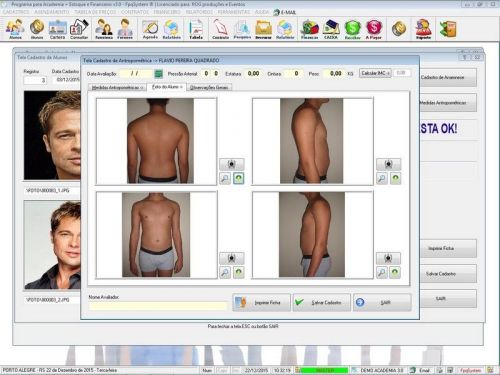Open the RELATORIOS menu
The image size is (500, 375).
tap(199, 12)
